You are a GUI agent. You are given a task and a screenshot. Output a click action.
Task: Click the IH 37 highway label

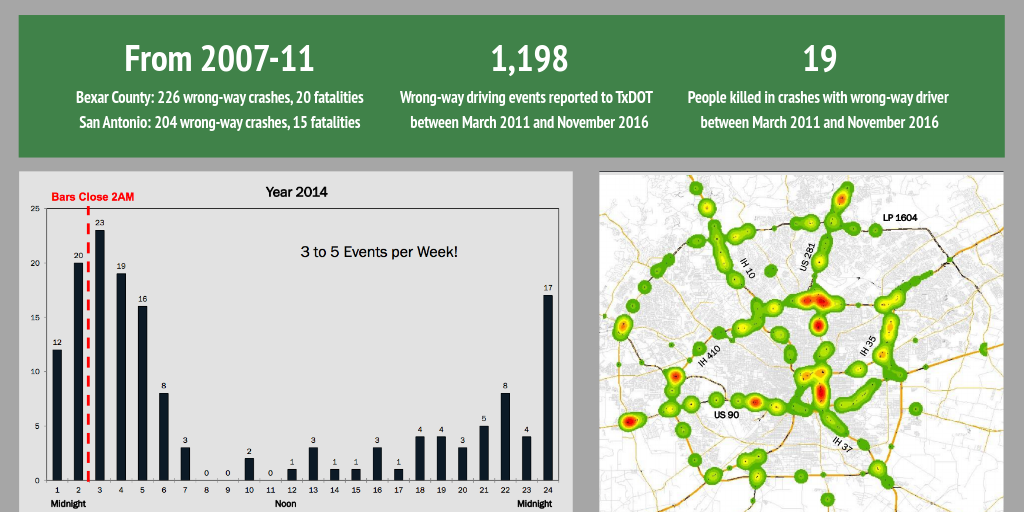click(841, 442)
